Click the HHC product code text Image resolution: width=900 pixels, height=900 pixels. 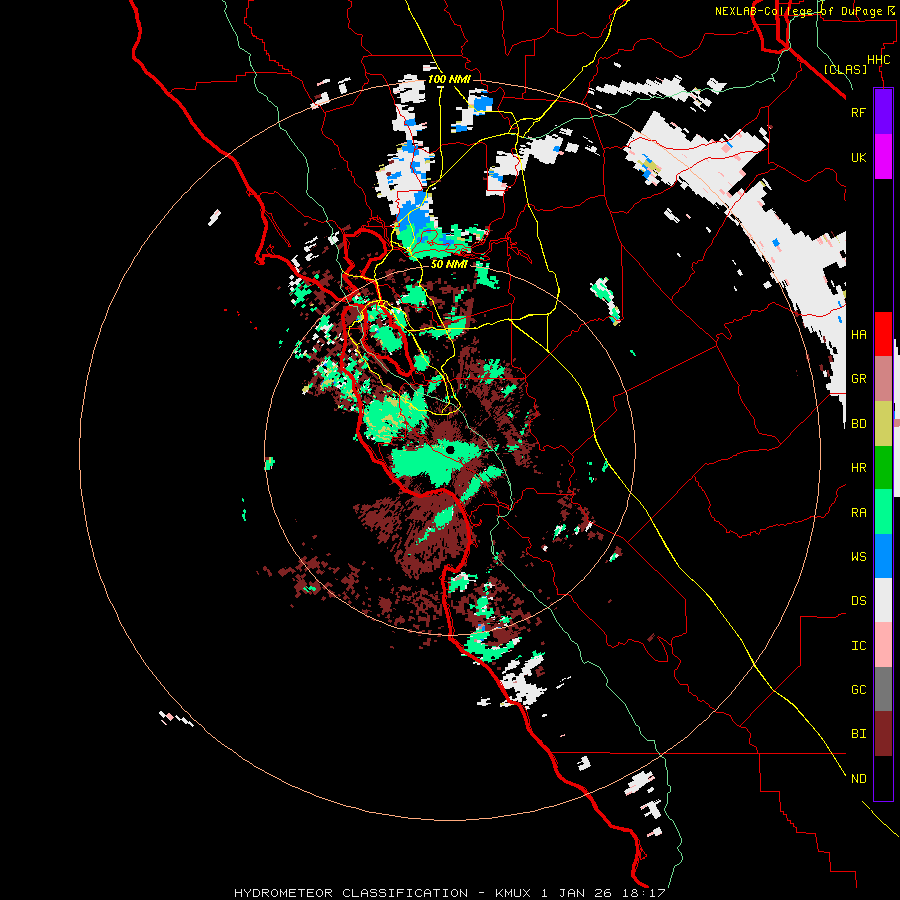click(878, 60)
